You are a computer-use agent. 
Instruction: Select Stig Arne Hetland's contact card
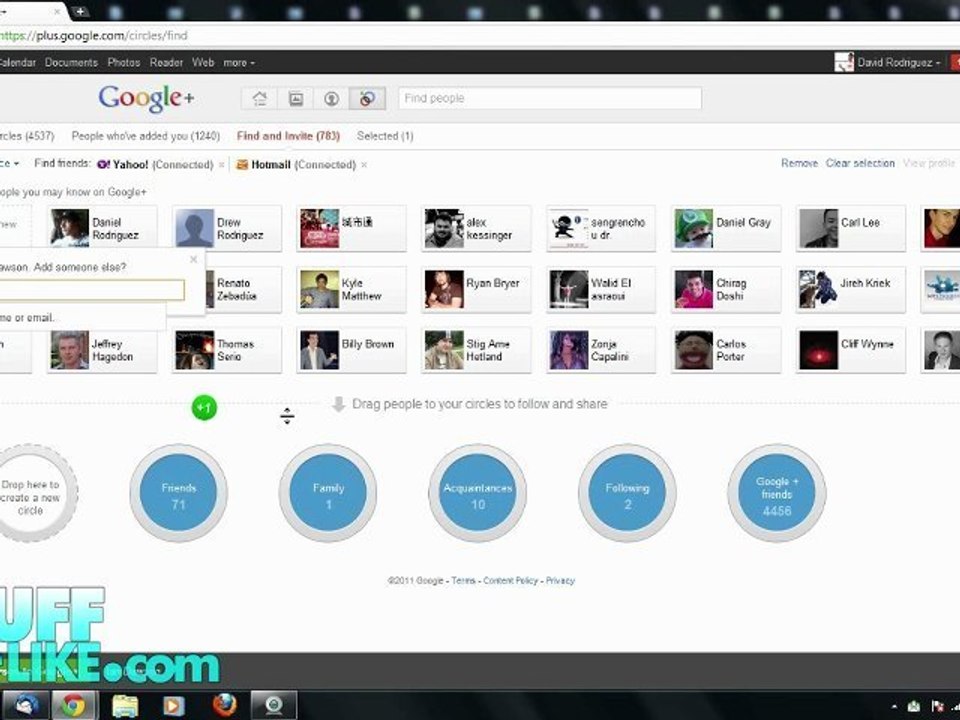(476, 350)
